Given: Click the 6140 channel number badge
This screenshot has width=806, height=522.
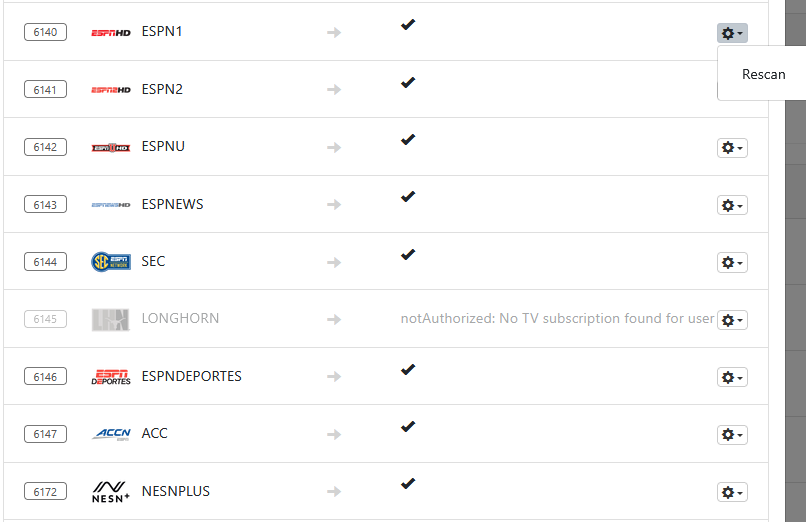Looking at the screenshot, I should click(x=46, y=32).
